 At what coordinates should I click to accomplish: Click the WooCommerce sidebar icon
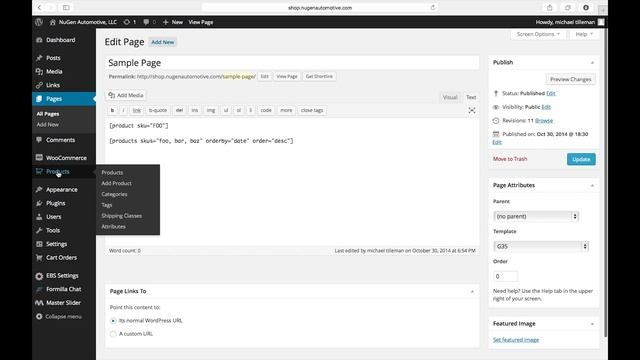click(39, 158)
